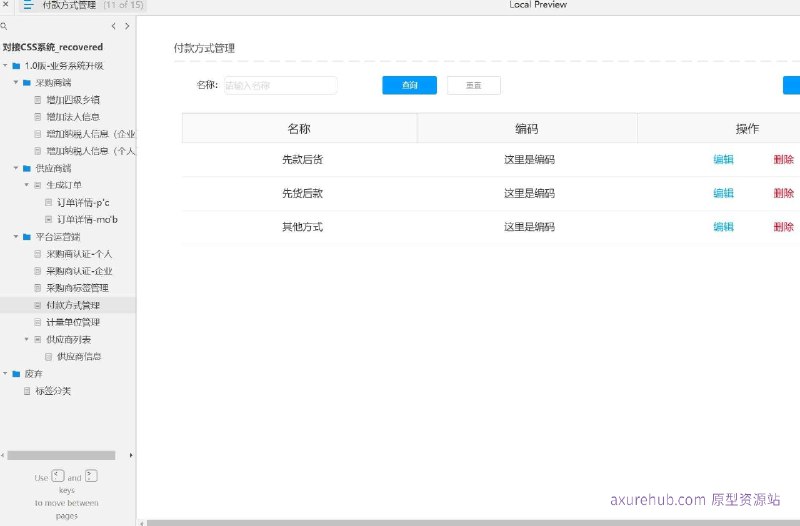Go to next page arrow
The height and width of the screenshot is (526, 800).
[127, 26]
